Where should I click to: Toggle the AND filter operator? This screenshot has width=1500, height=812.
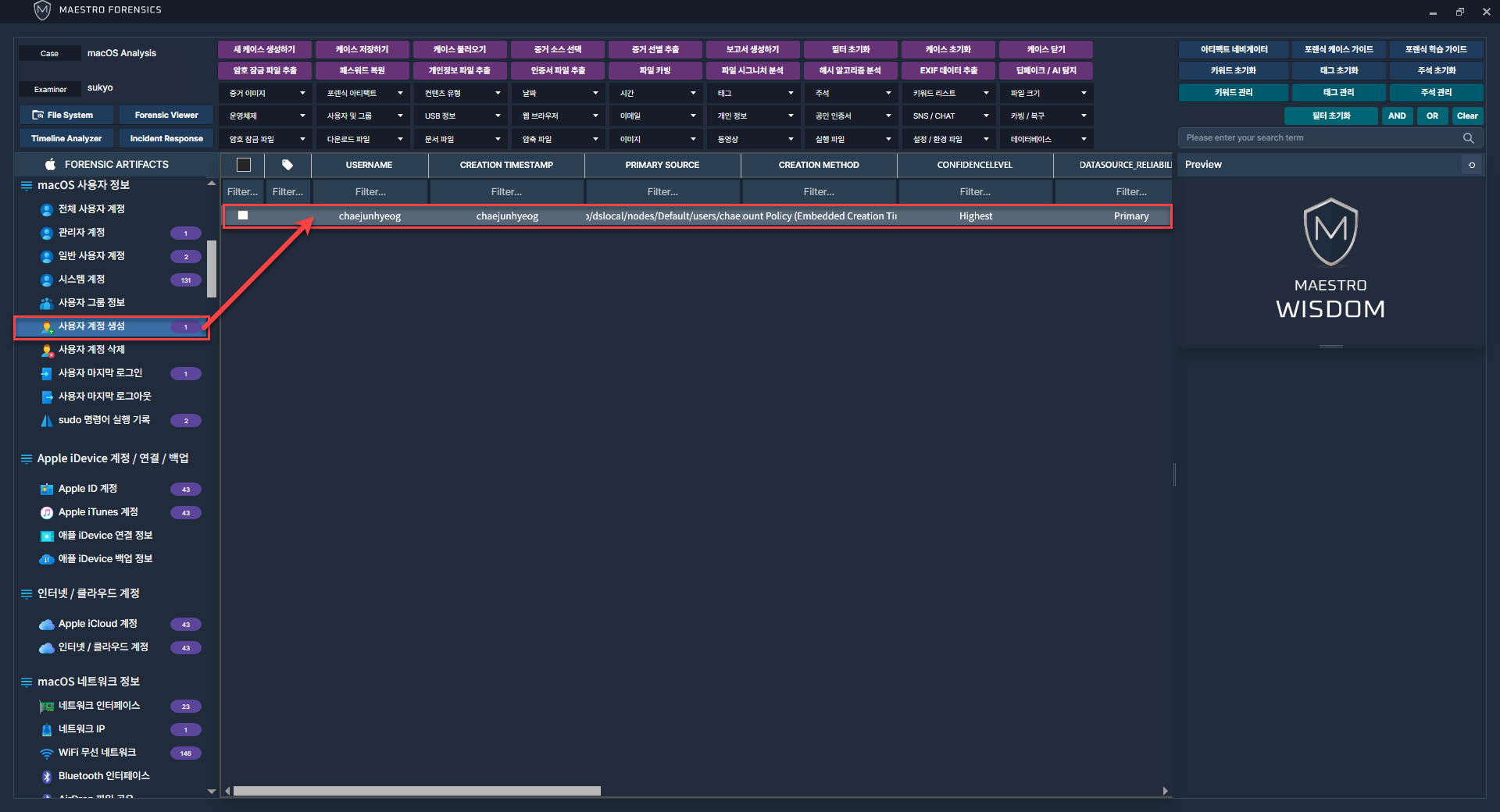point(1397,116)
